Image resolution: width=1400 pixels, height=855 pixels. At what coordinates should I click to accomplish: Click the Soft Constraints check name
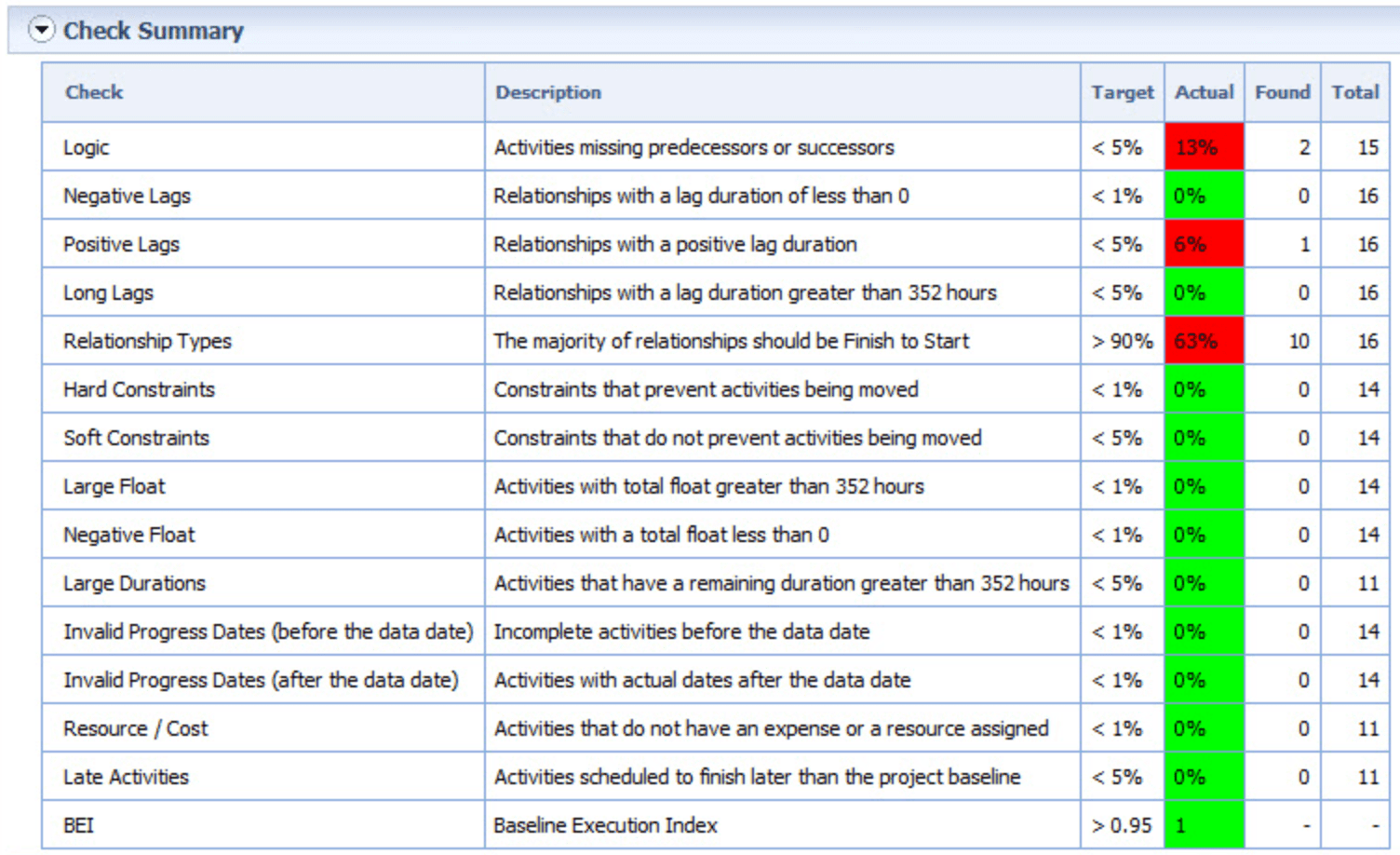pos(136,438)
